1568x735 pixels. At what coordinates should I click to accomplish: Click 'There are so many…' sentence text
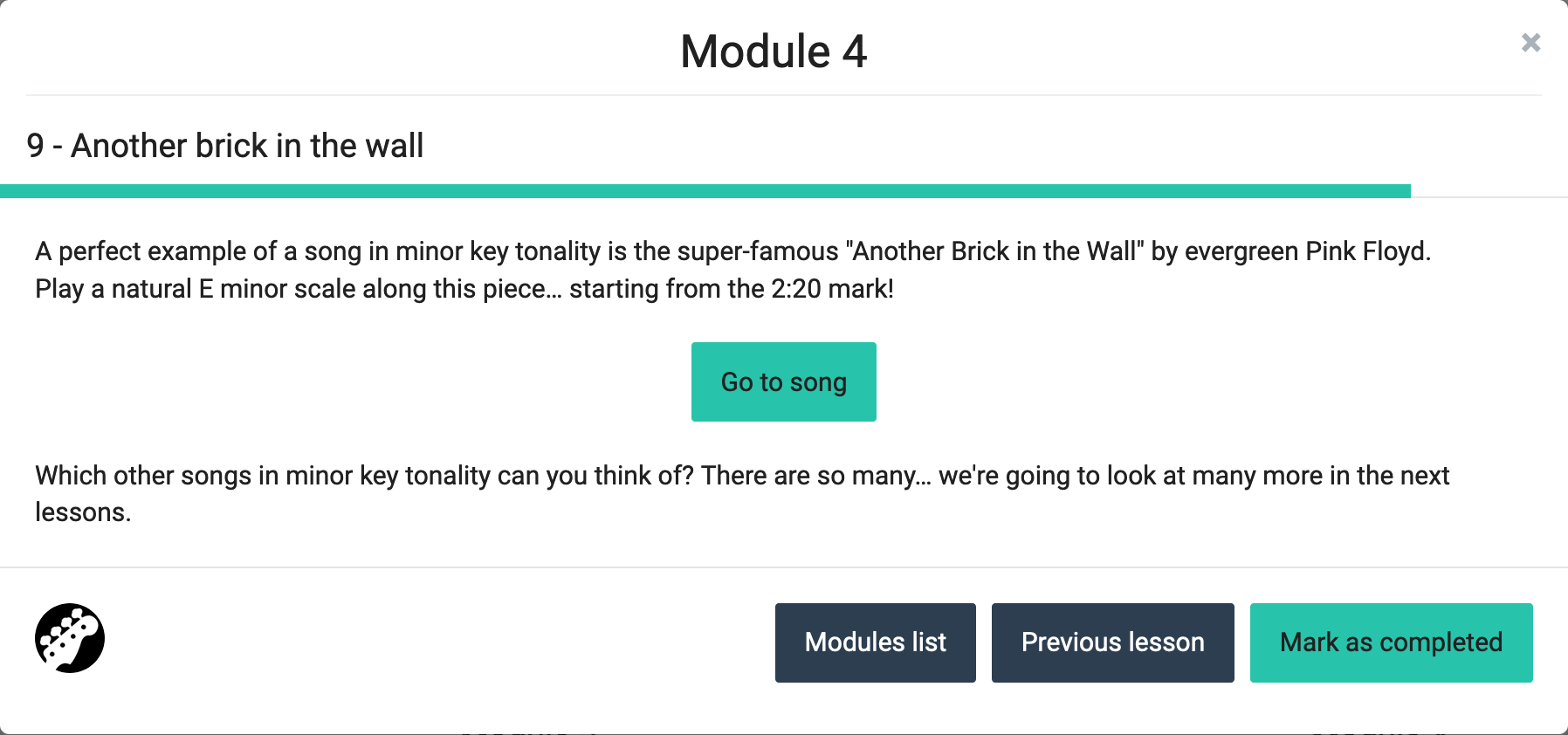[x=815, y=476]
